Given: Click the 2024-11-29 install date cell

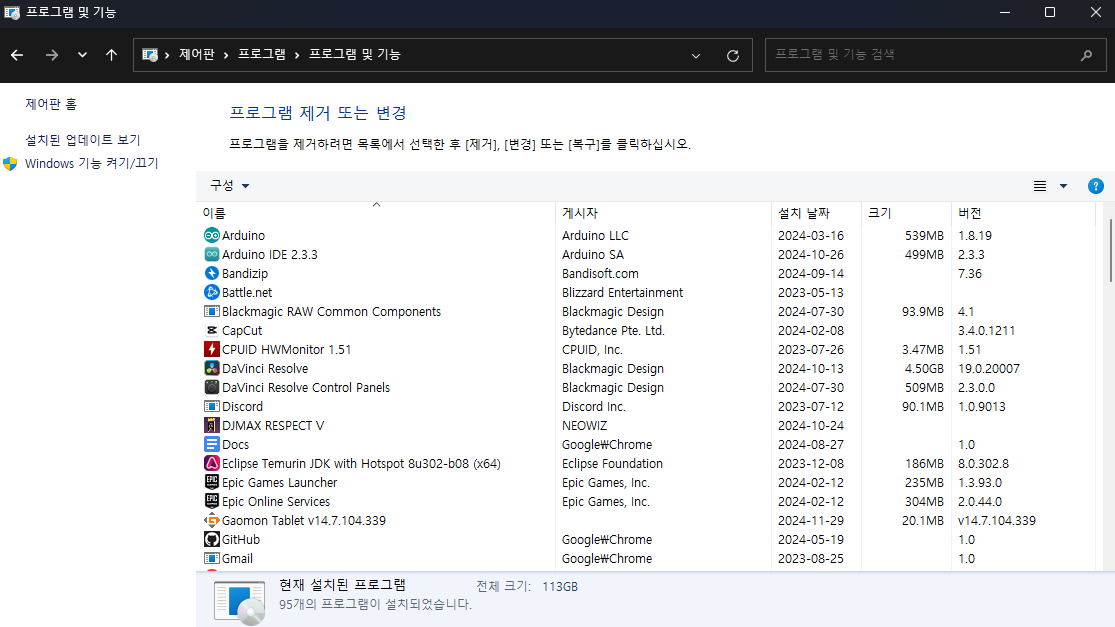Looking at the screenshot, I should tap(811, 520).
